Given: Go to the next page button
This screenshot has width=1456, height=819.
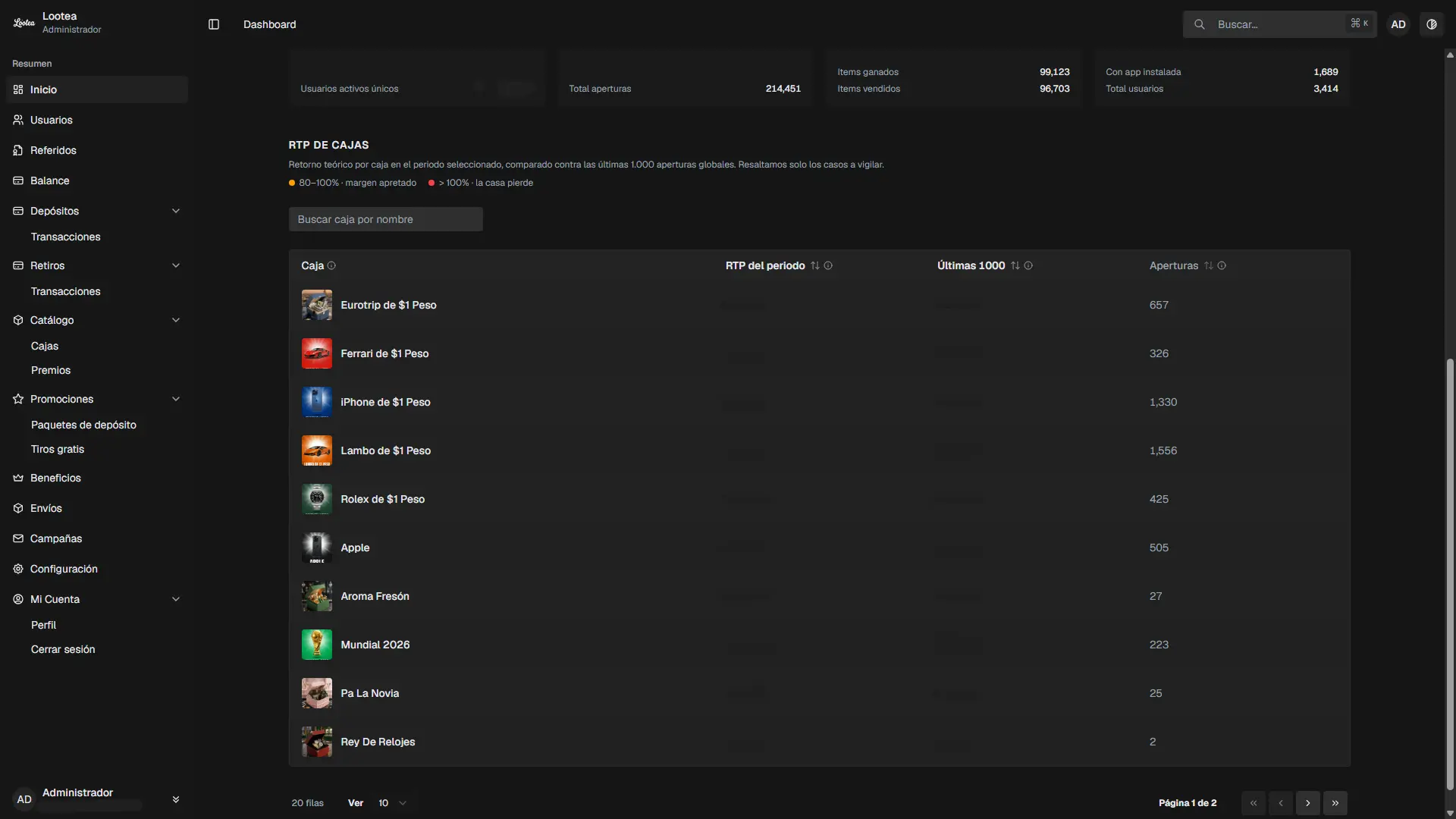Looking at the screenshot, I should point(1308,803).
